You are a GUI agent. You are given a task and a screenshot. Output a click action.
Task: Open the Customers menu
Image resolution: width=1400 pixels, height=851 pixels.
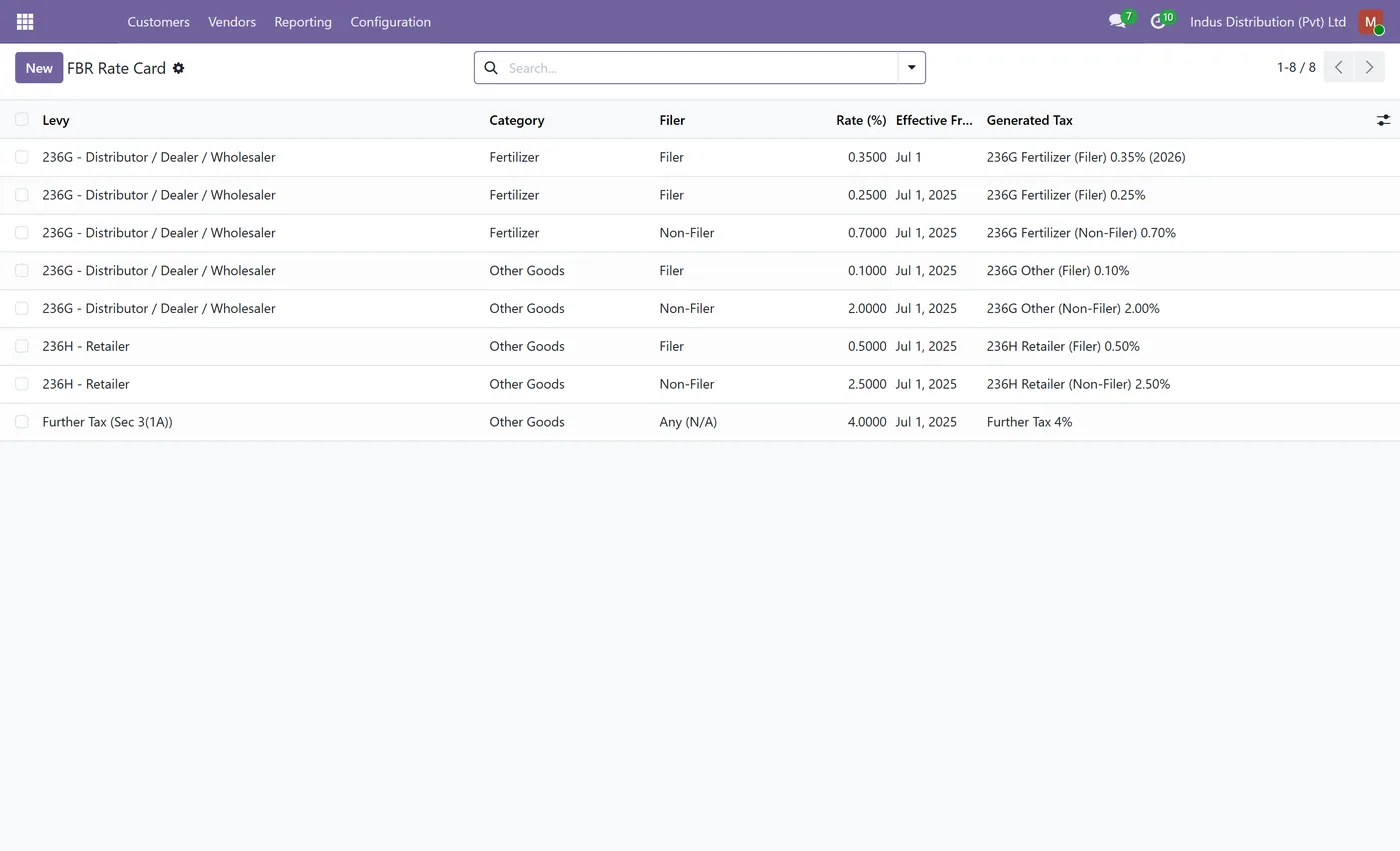158,21
